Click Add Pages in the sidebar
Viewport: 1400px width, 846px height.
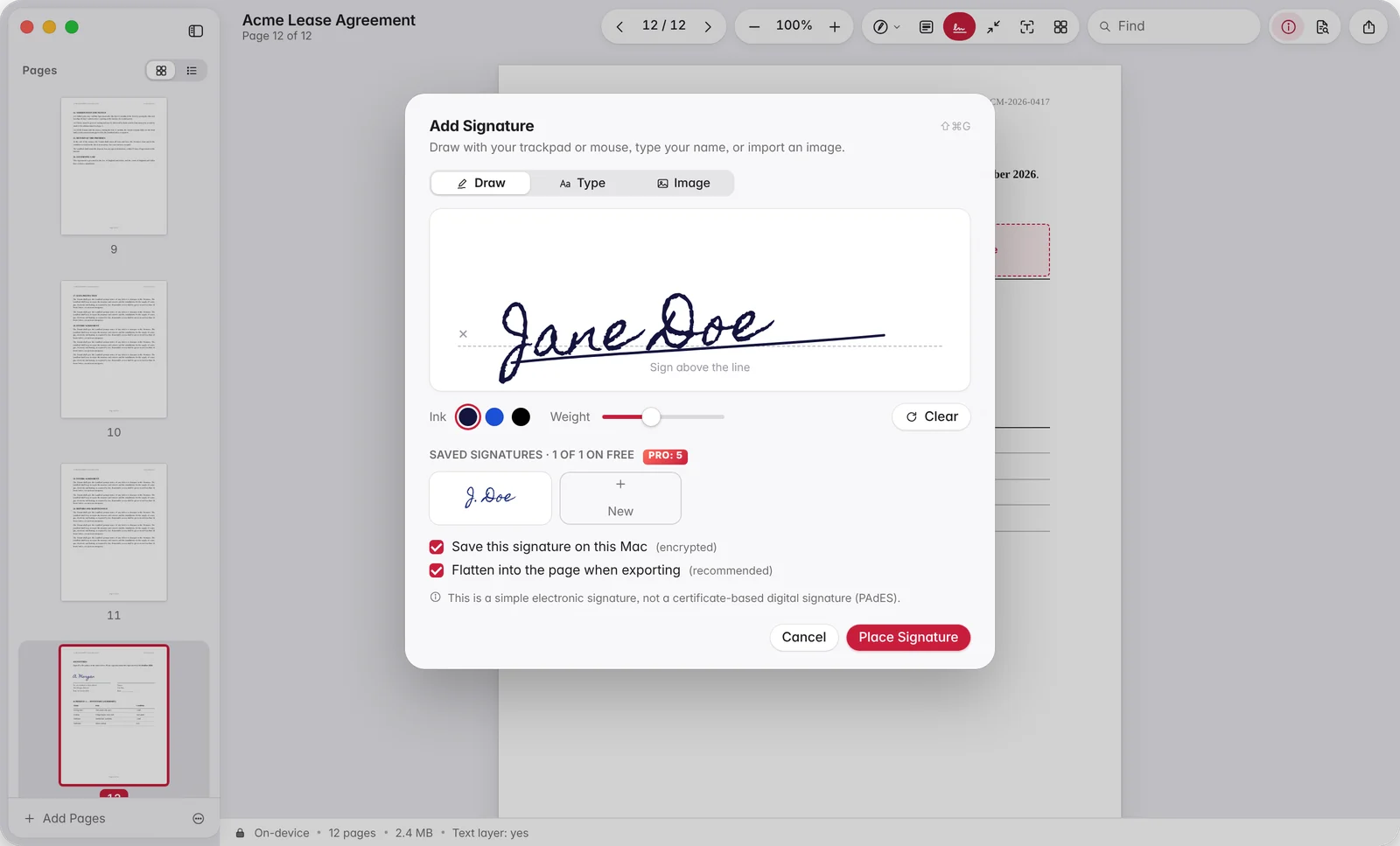click(65, 819)
